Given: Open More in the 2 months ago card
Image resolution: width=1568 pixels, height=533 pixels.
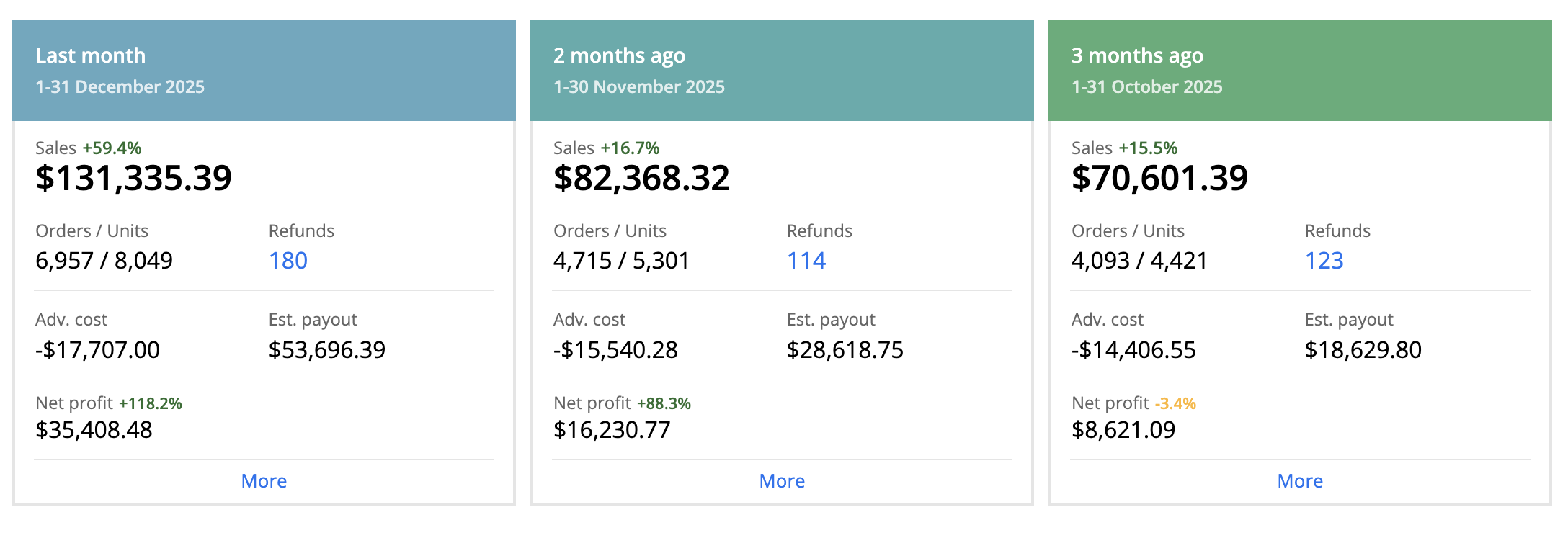Looking at the screenshot, I should (782, 481).
